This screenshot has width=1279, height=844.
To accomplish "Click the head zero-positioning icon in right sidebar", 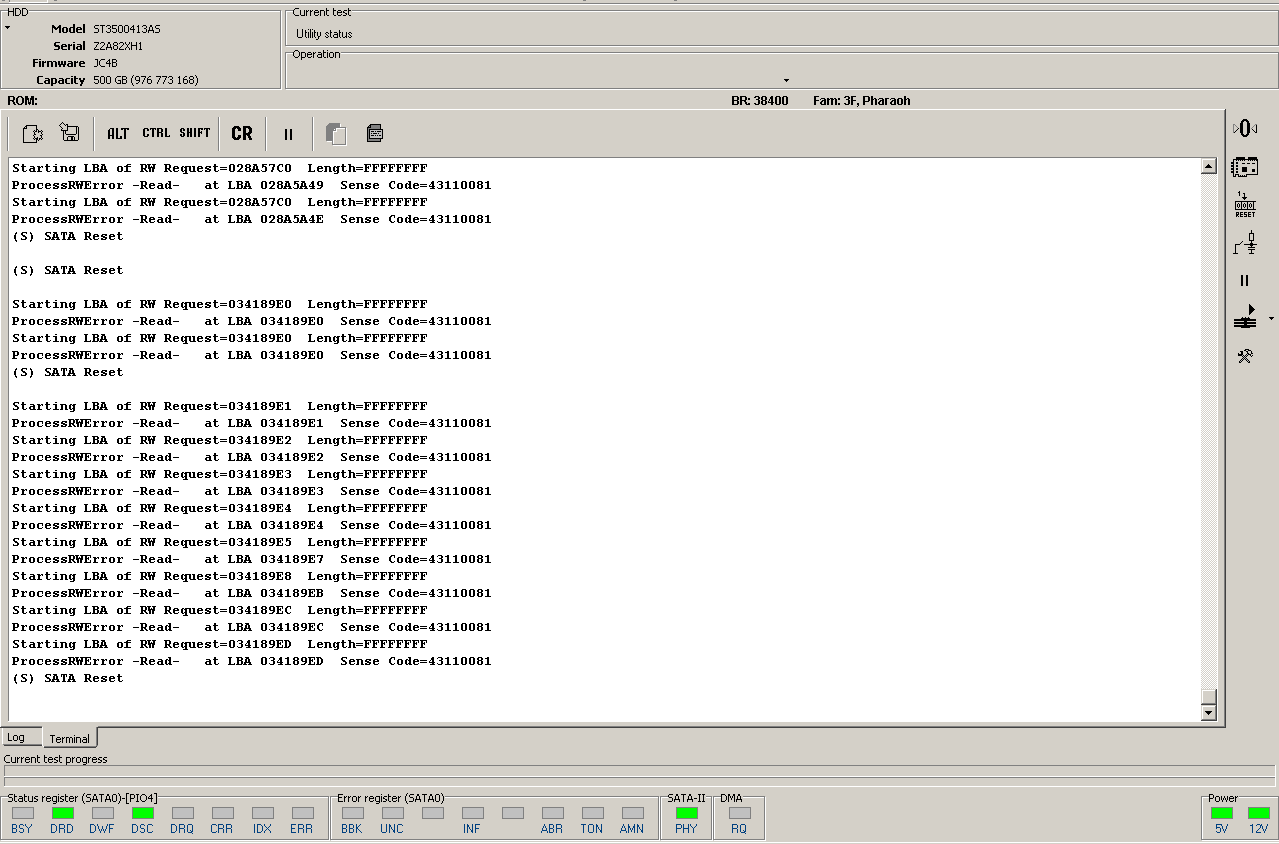I will click(x=1245, y=128).
